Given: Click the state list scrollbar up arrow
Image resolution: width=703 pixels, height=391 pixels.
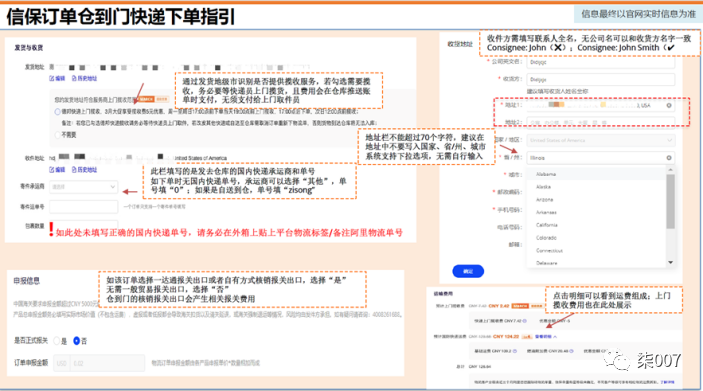Looking at the screenshot, I should point(670,170).
